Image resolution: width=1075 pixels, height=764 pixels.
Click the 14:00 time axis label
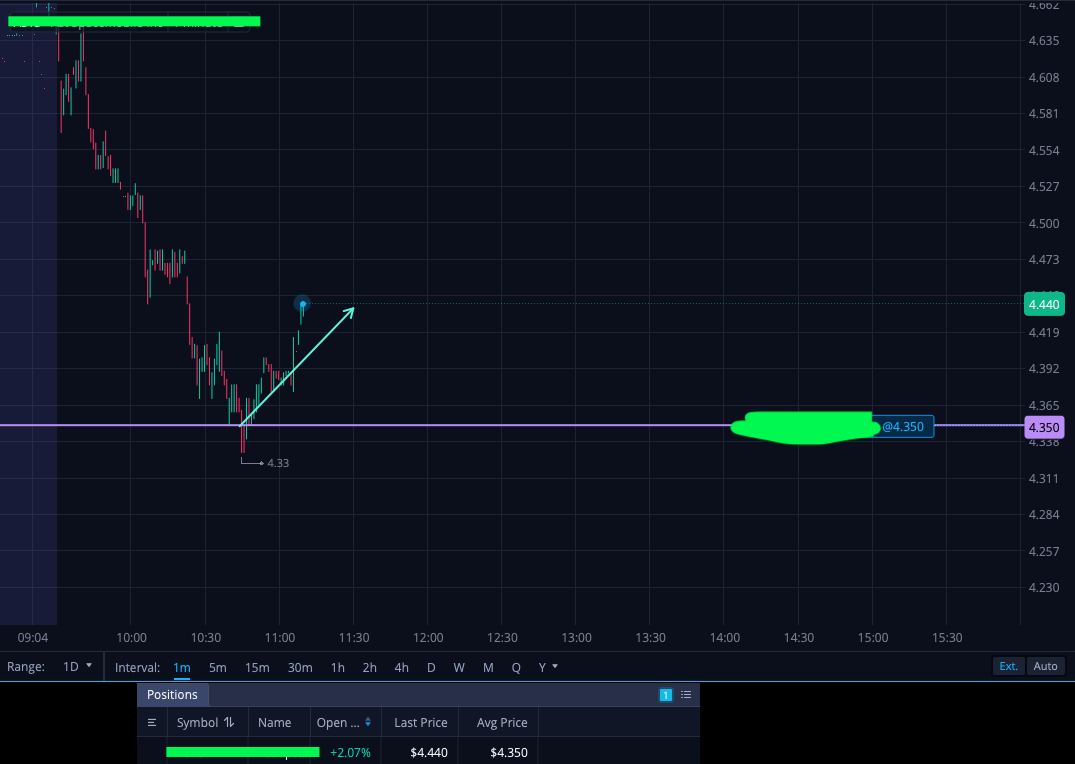725,638
